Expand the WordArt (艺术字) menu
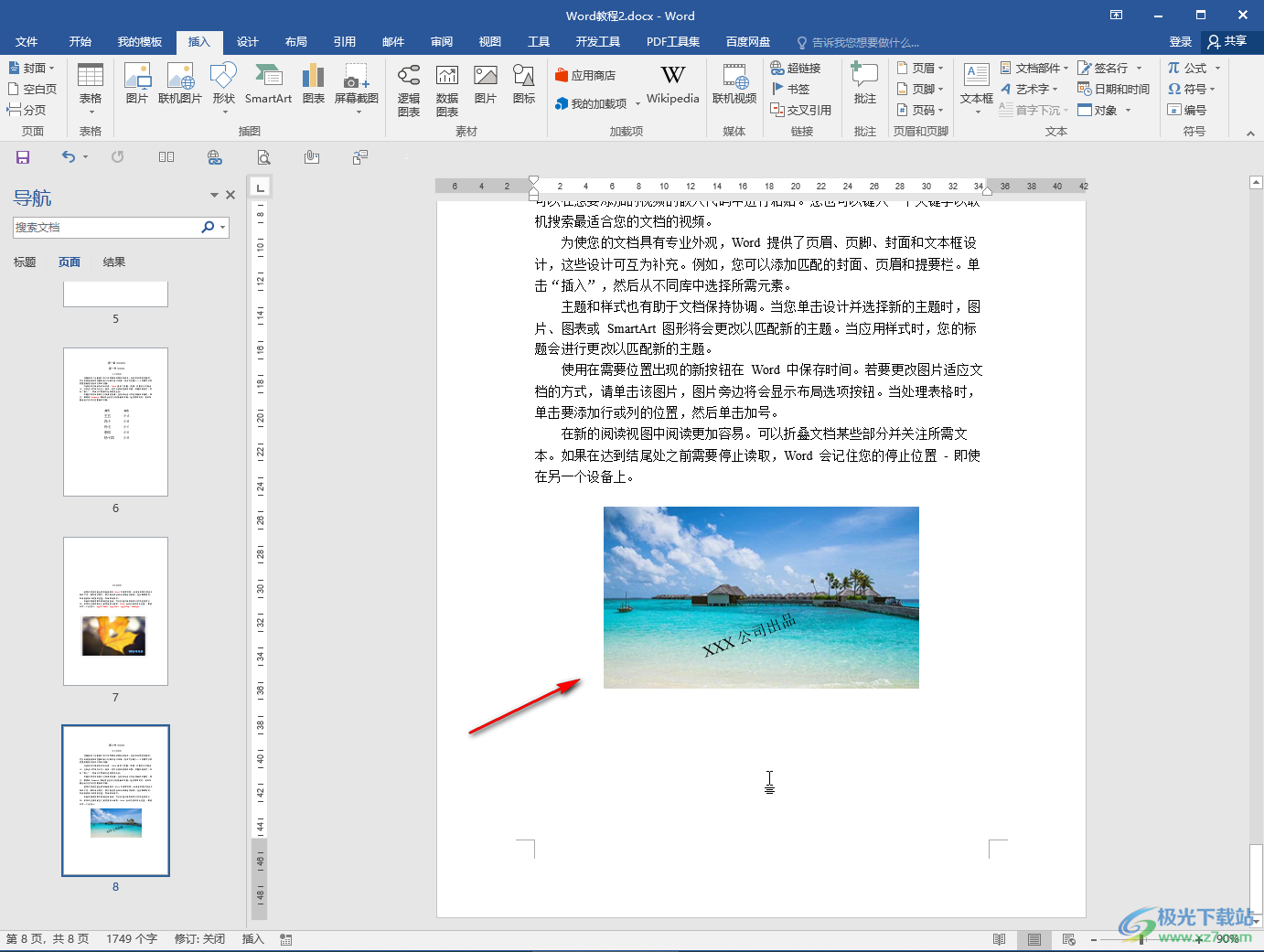Image resolution: width=1264 pixels, height=952 pixels. pyautogui.click(x=1029, y=89)
